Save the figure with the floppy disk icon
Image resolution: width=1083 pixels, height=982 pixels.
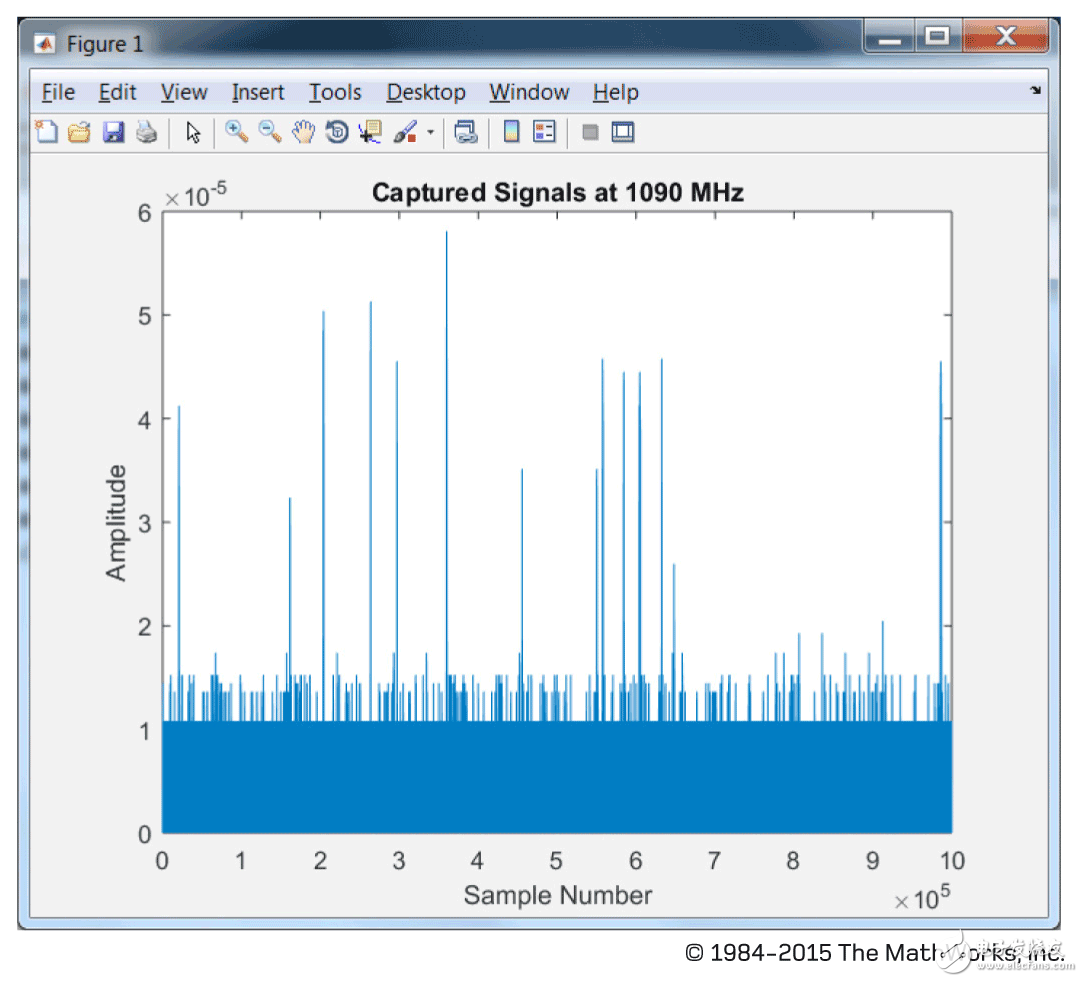pyautogui.click(x=113, y=132)
